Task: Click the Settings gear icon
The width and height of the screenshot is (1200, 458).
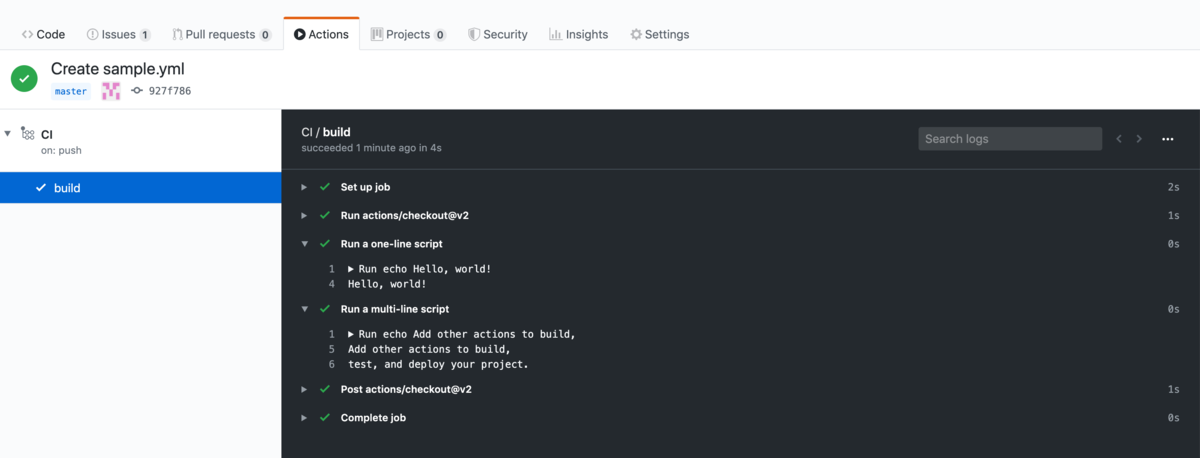Action: 636,34
